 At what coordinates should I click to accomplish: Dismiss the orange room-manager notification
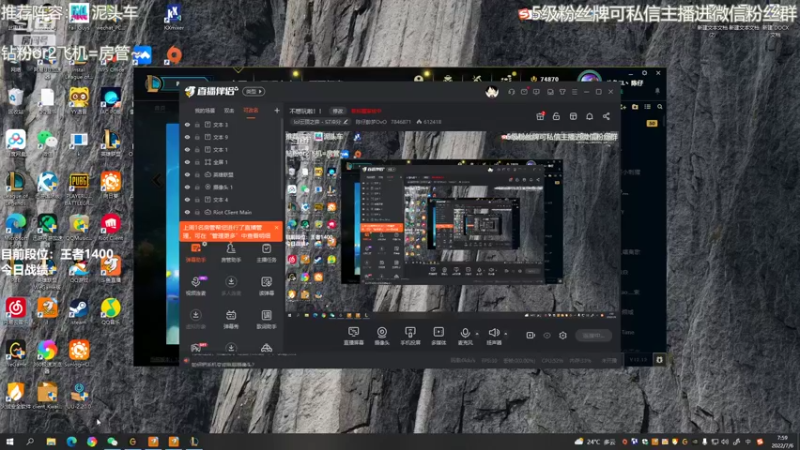276,228
